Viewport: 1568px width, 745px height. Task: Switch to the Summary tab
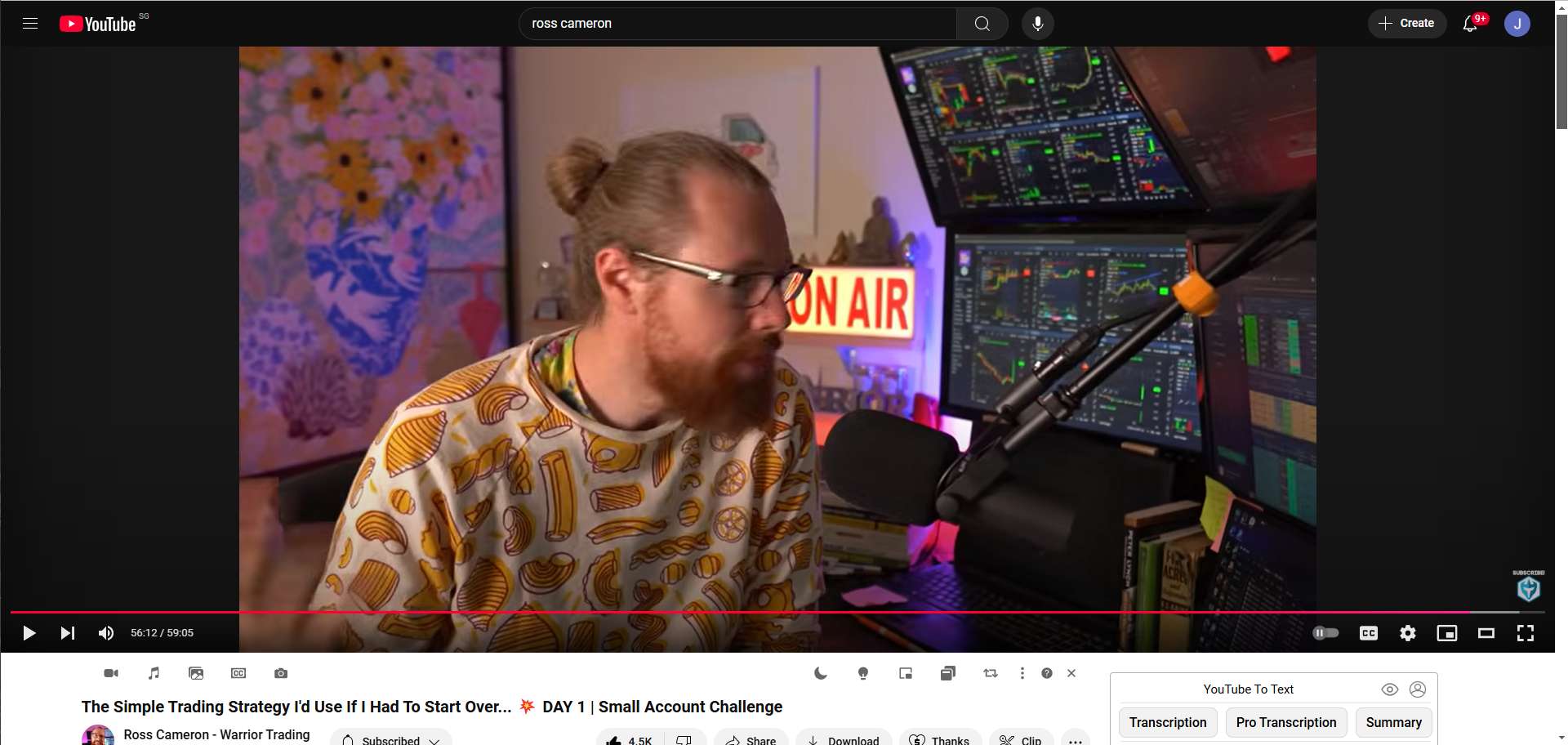(1393, 723)
